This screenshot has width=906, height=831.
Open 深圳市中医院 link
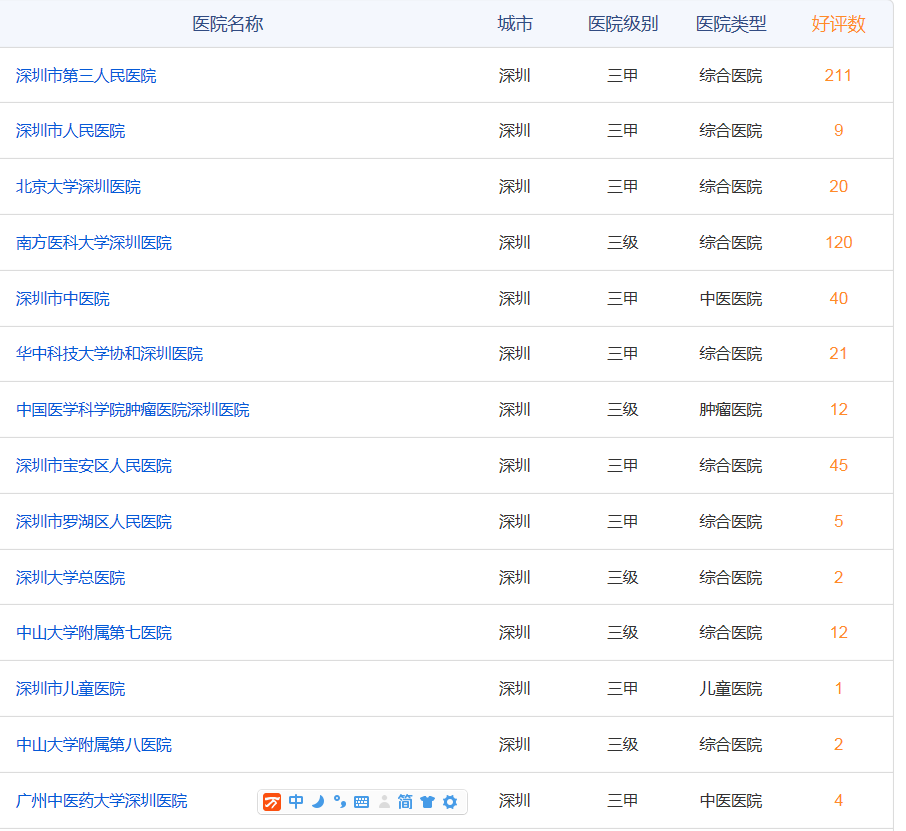[x=63, y=299]
